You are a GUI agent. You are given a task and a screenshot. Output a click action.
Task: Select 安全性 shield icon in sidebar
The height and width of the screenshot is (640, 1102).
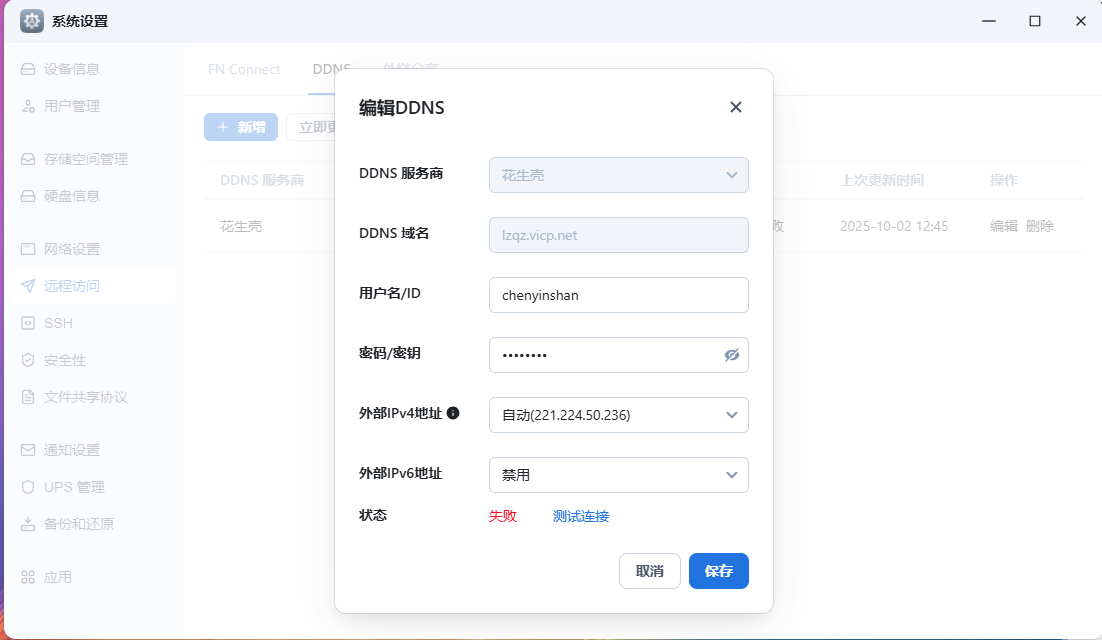click(x=28, y=360)
